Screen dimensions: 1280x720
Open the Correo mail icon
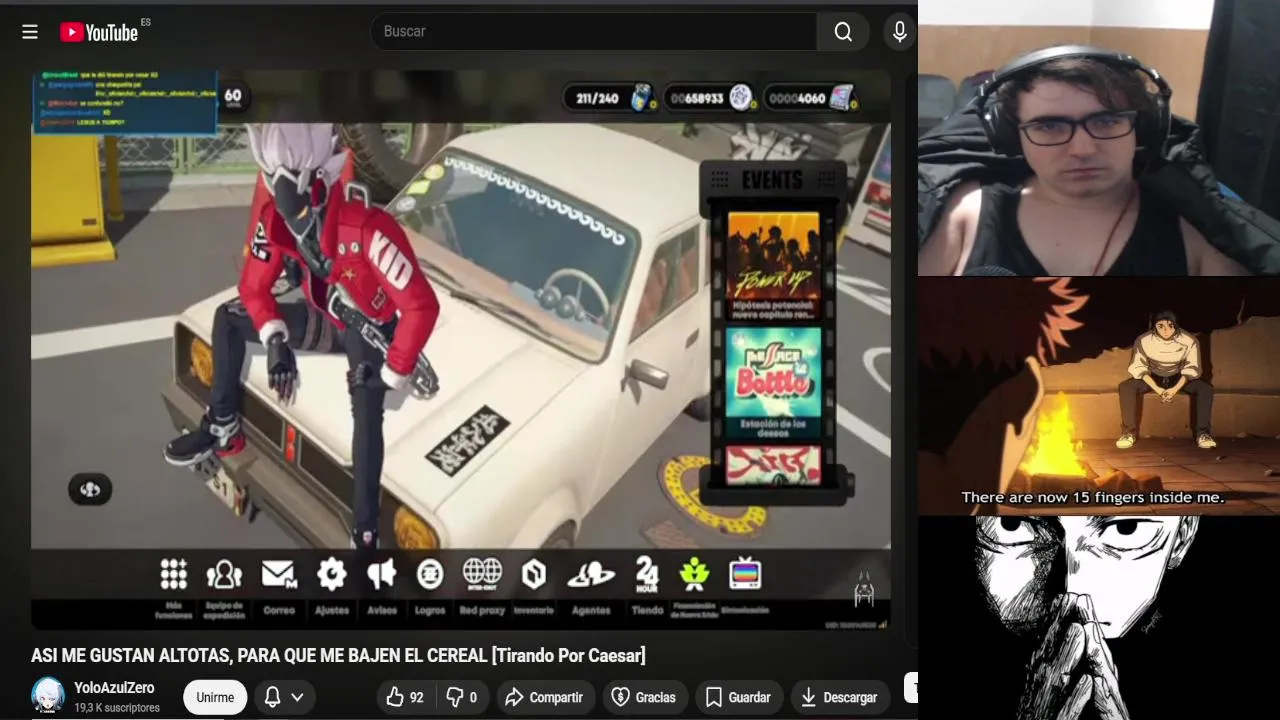point(279,574)
